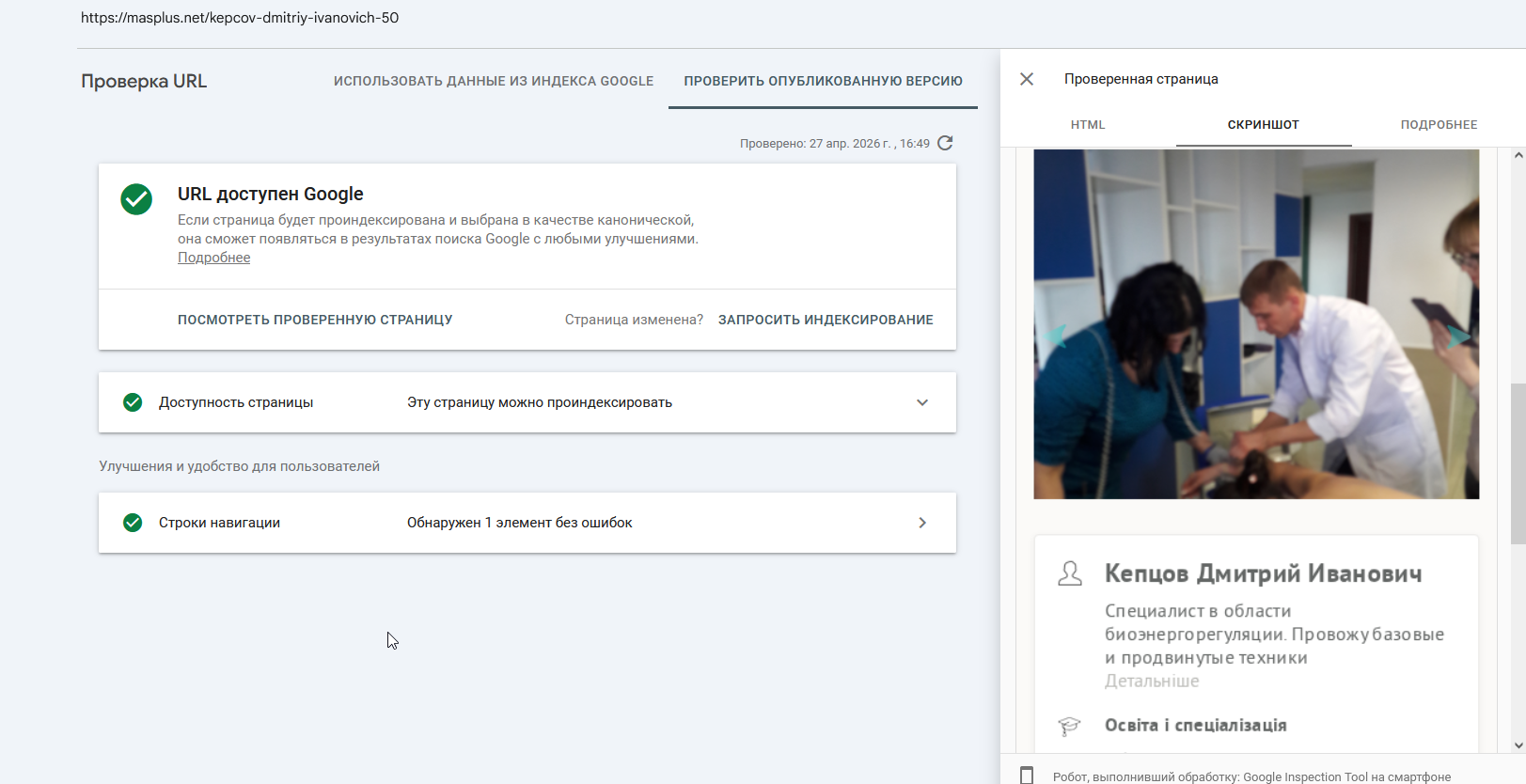Click the smartphone icon in the panel footer

pyautogui.click(x=1027, y=776)
